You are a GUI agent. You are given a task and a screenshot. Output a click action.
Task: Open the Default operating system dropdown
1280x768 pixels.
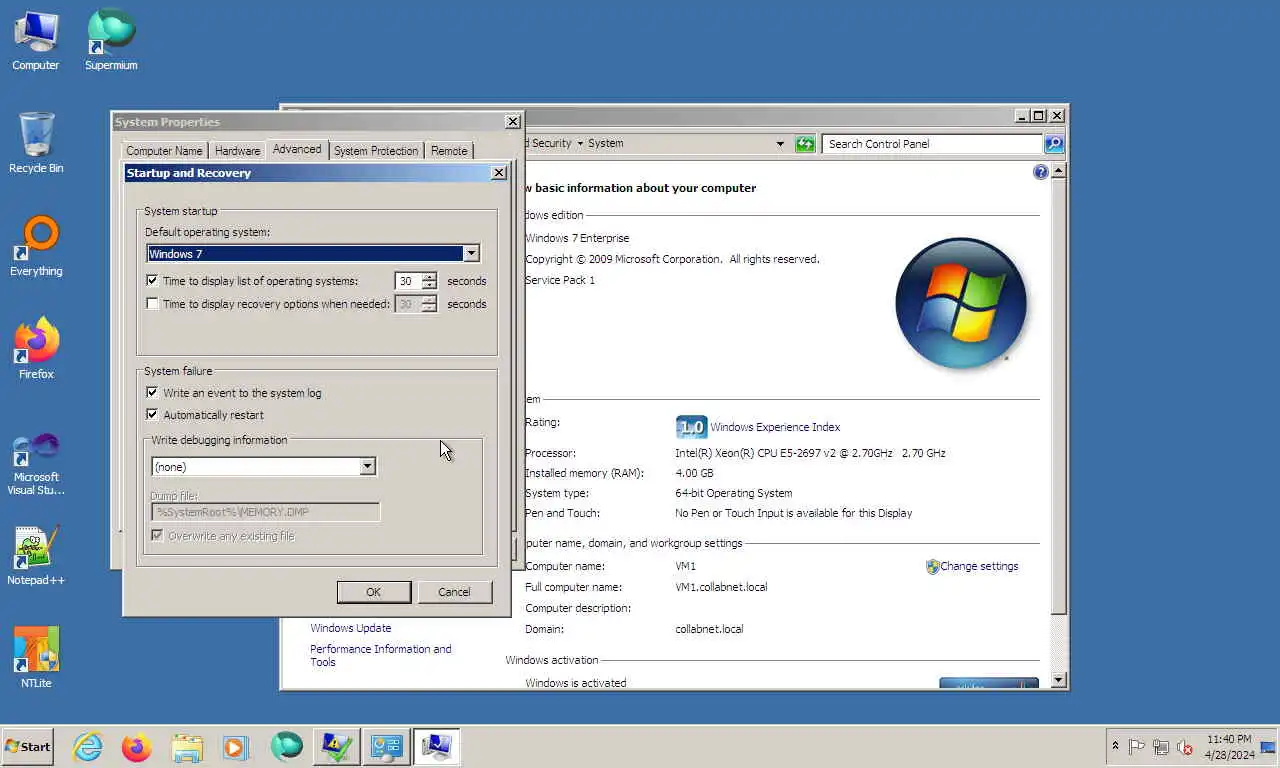pyautogui.click(x=470, y=254)
